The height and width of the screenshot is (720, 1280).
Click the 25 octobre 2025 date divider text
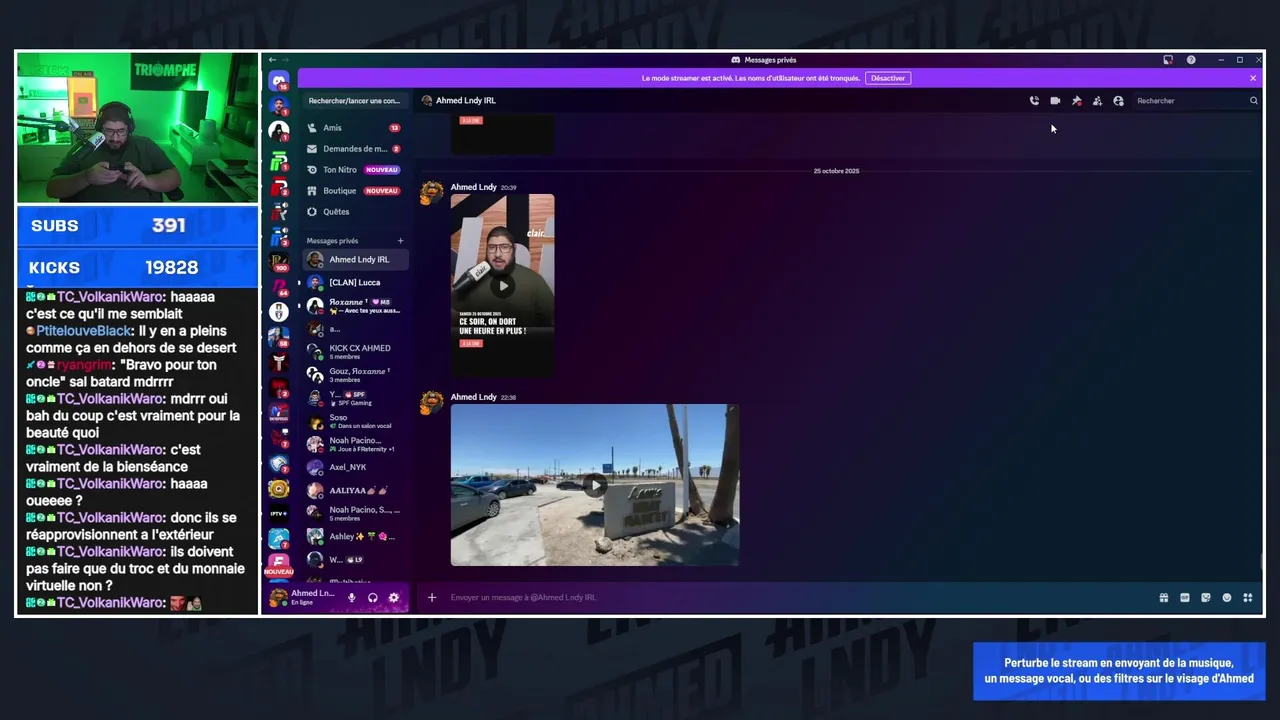[836, 171]
